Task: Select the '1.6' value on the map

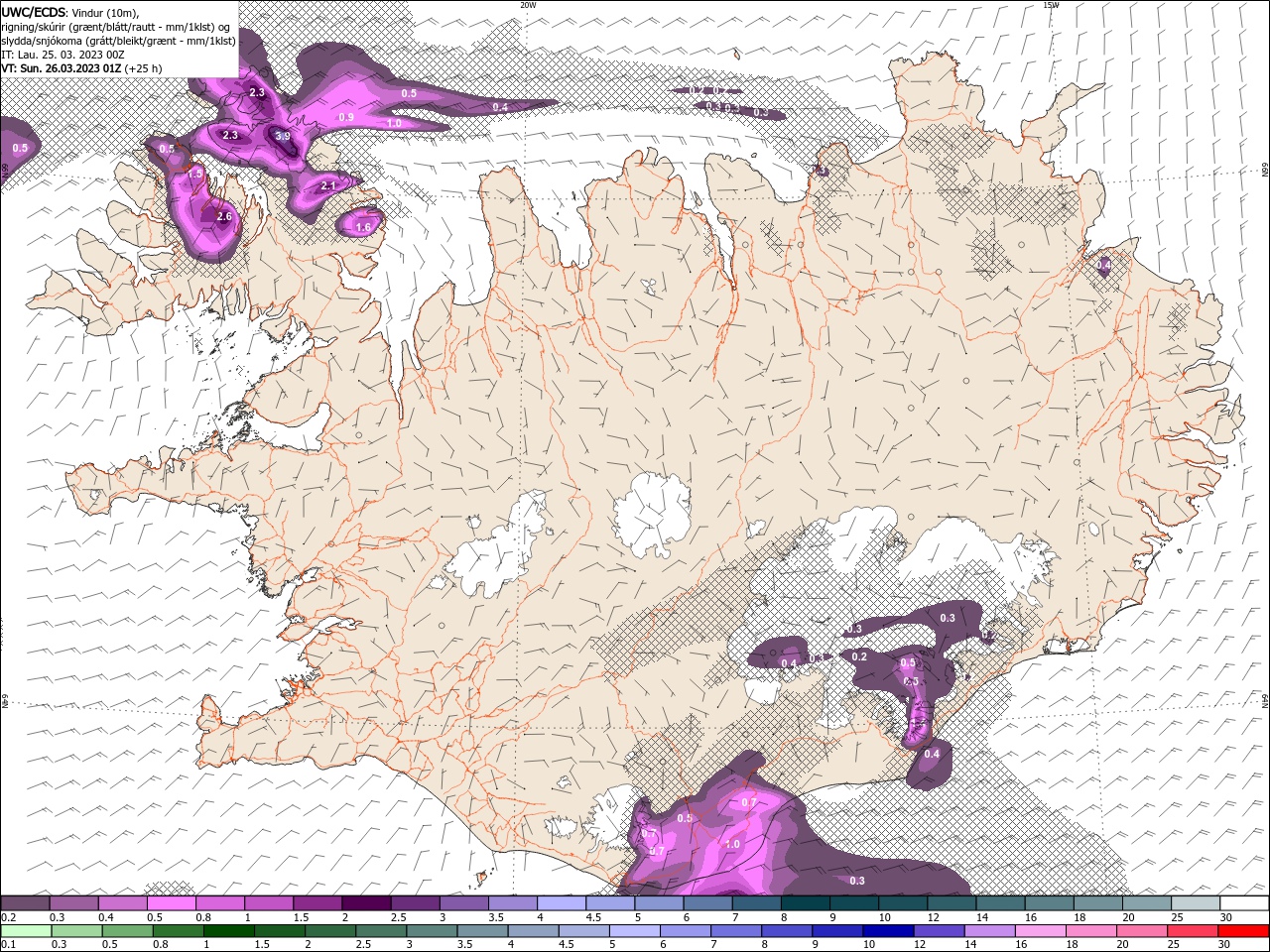Action: [x=363, y=227]
